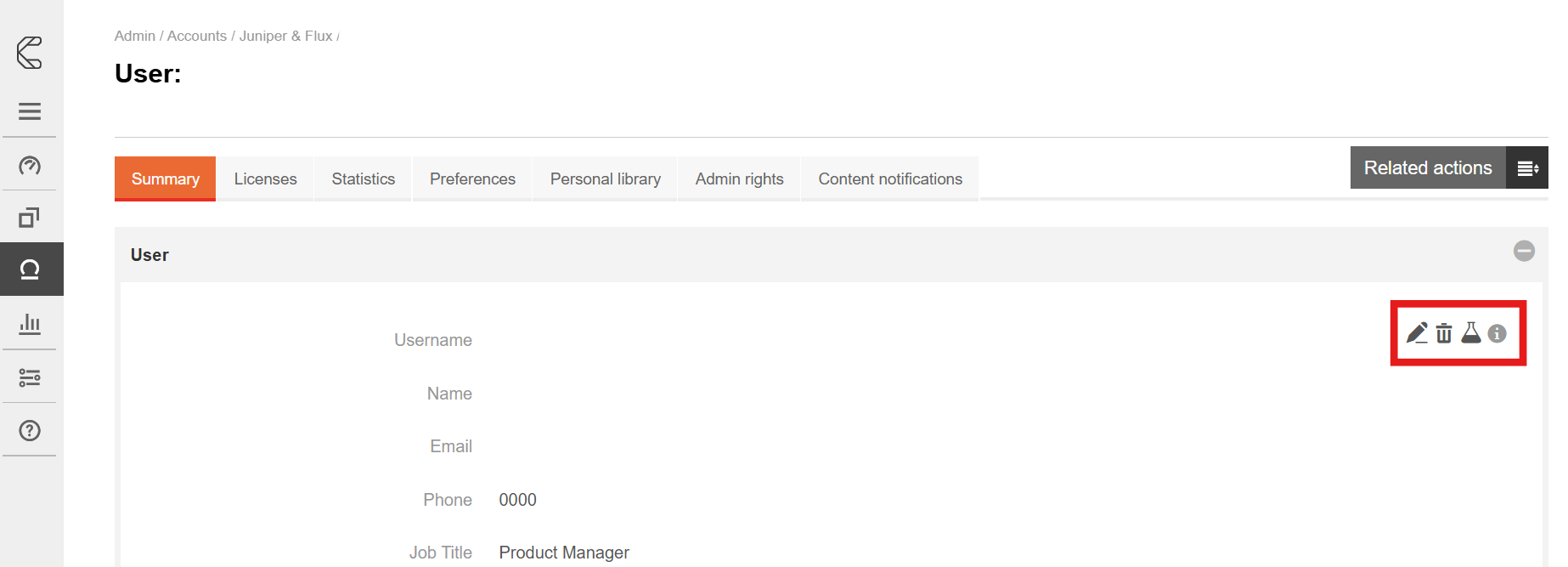Open the dashboard gauge icon
This screenshot has height=567, width=1568.
click(x=30, y=165)
